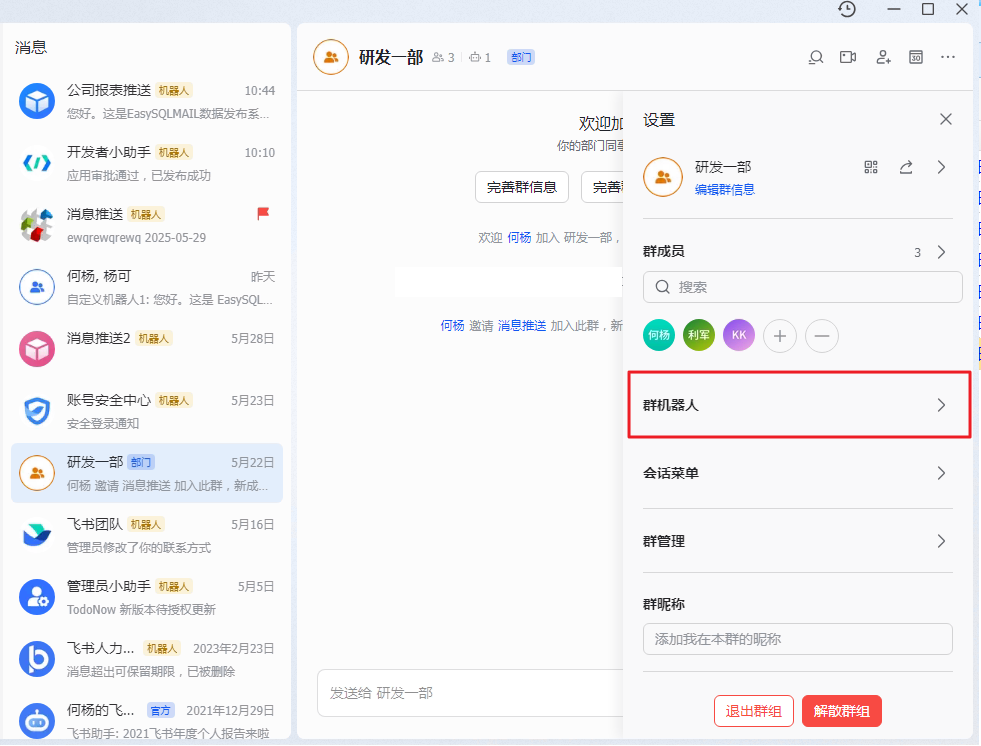Open history clock icon in title bar

847,9
